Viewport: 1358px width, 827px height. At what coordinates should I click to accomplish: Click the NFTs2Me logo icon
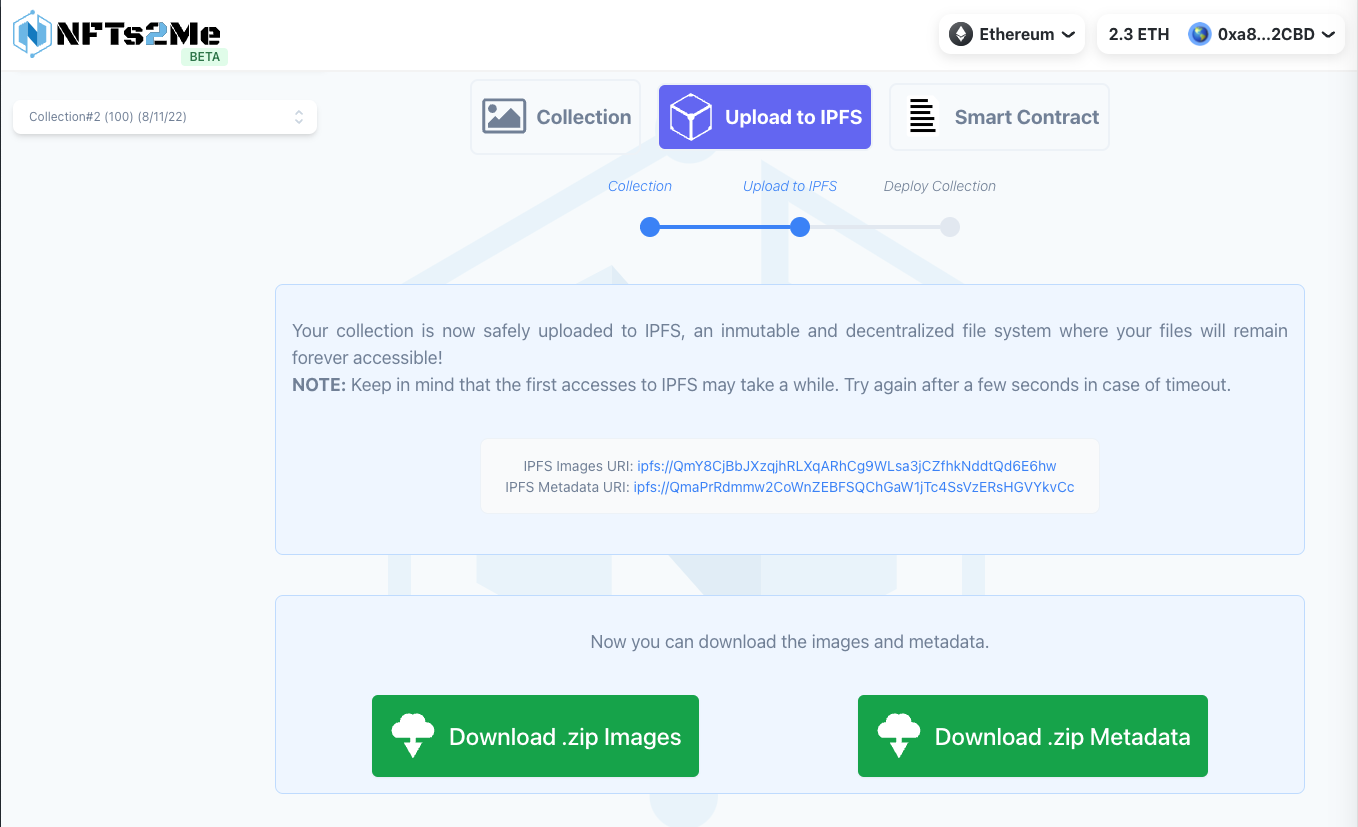pyautogui.click(x=33, y=33)
